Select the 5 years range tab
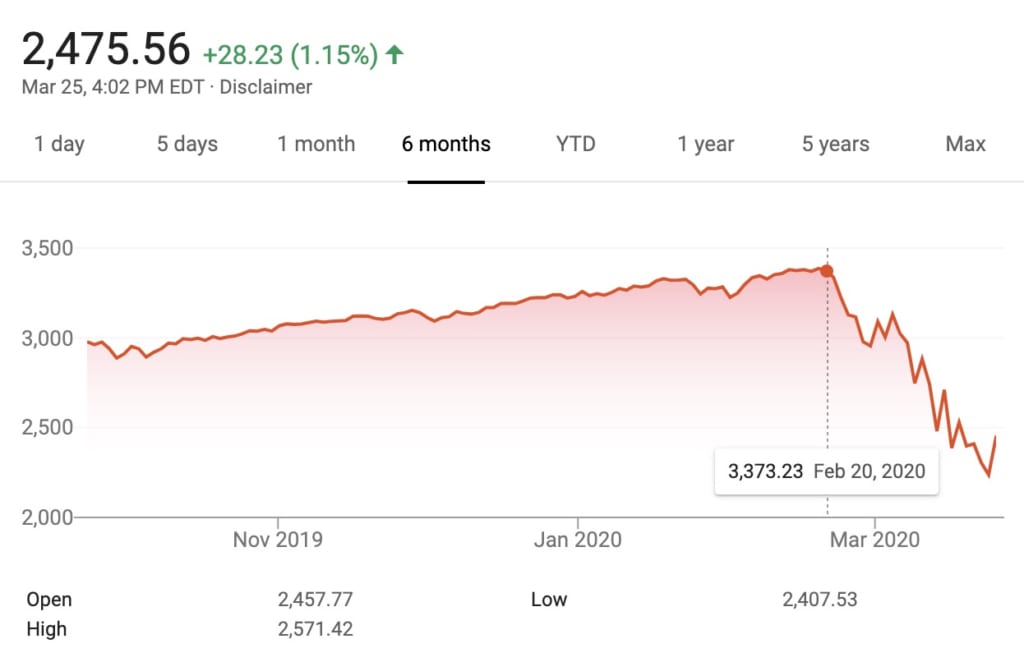The width and height of the screenshot is (1024, 662). tap(835, 144)
